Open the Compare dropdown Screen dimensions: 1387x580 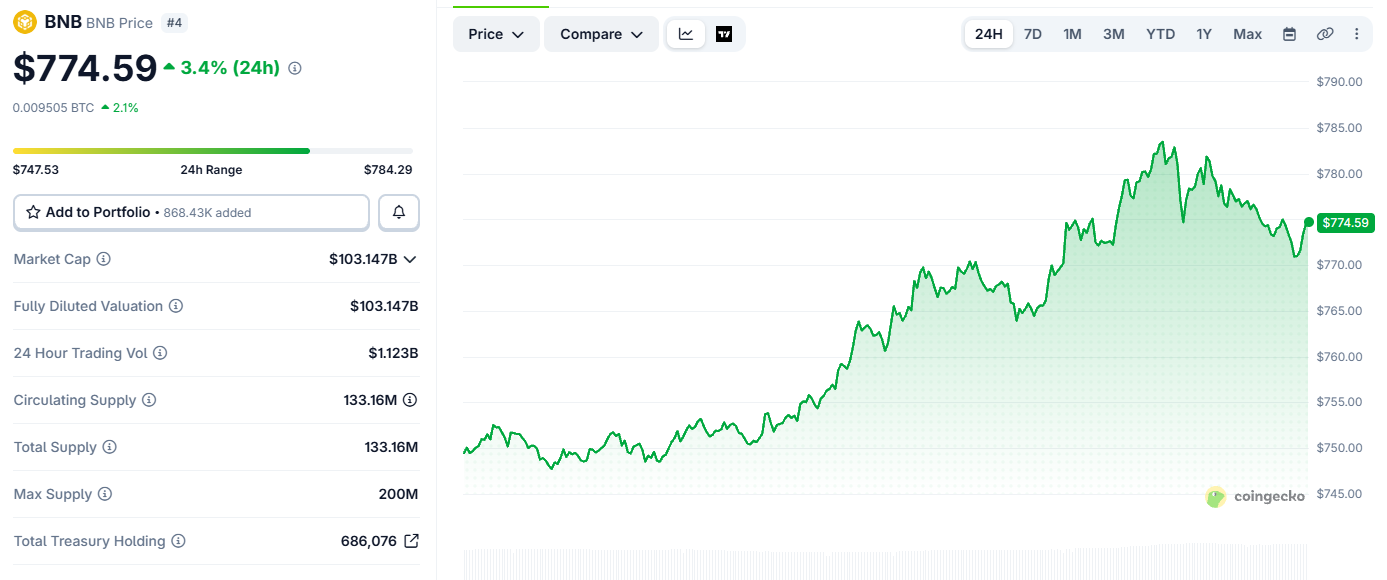(601, 34)
